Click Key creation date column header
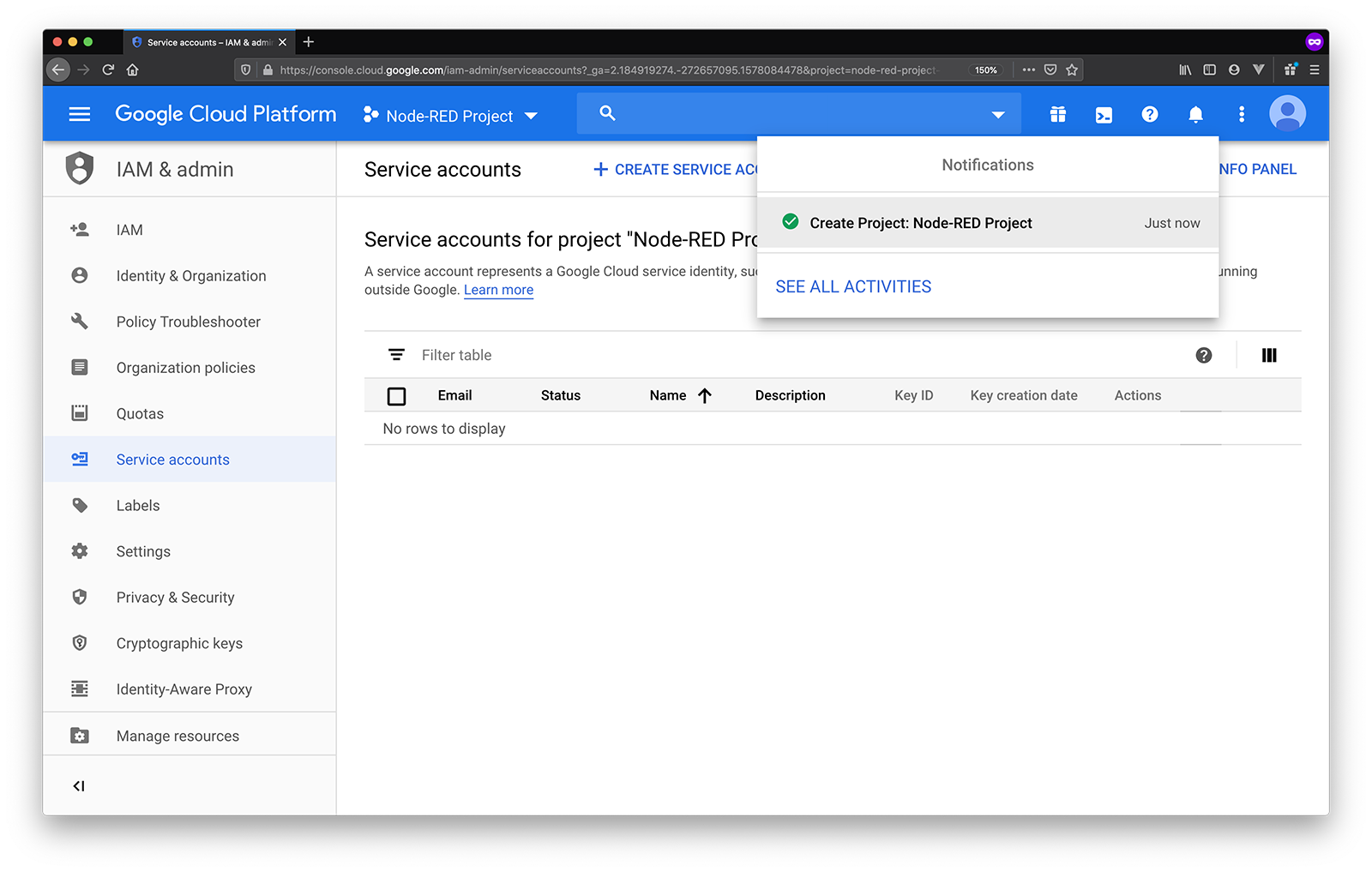Viewport: 1372px width, 872px height. [1024, 395]
